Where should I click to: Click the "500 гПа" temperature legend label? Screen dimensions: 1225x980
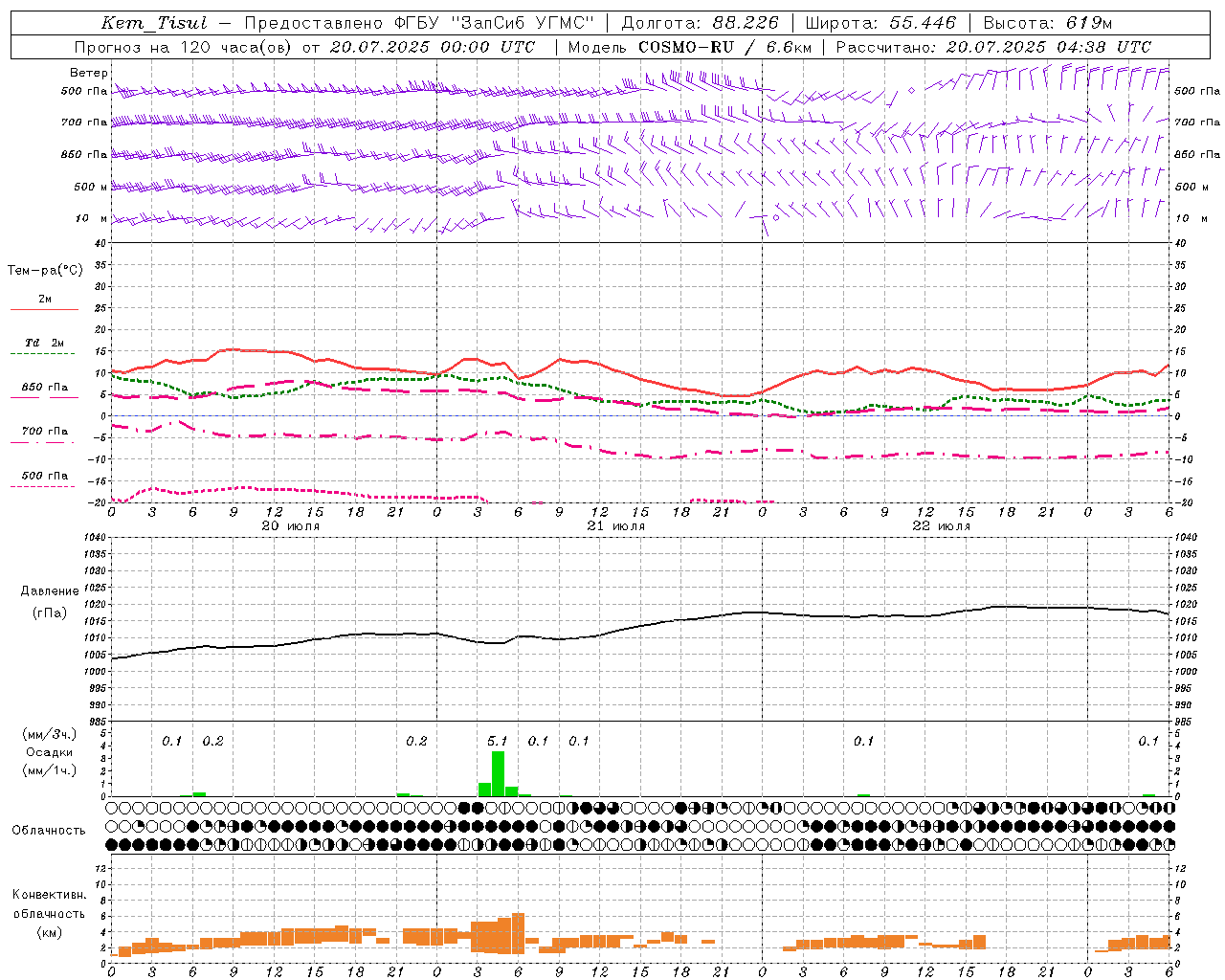[45, 476]
